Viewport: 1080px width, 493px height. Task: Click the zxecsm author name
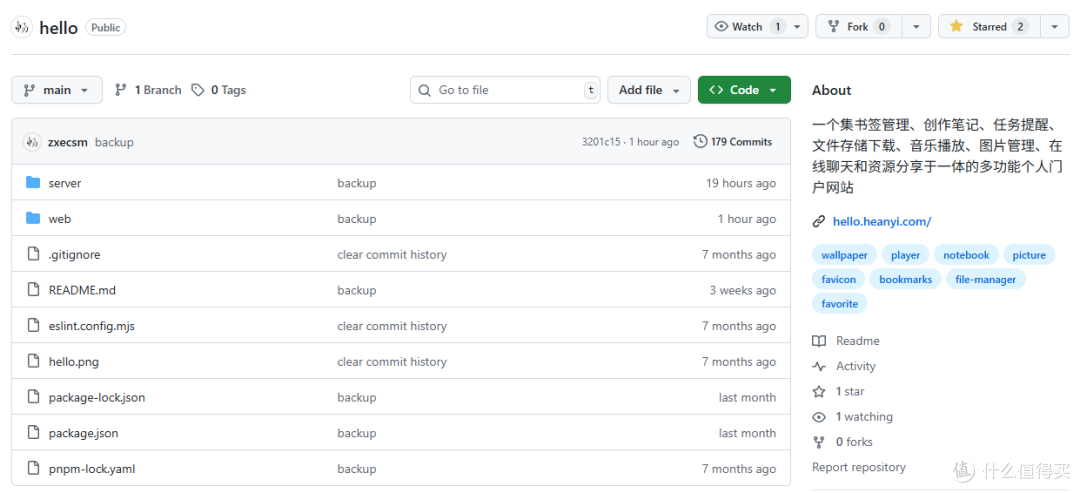point(68,143)
